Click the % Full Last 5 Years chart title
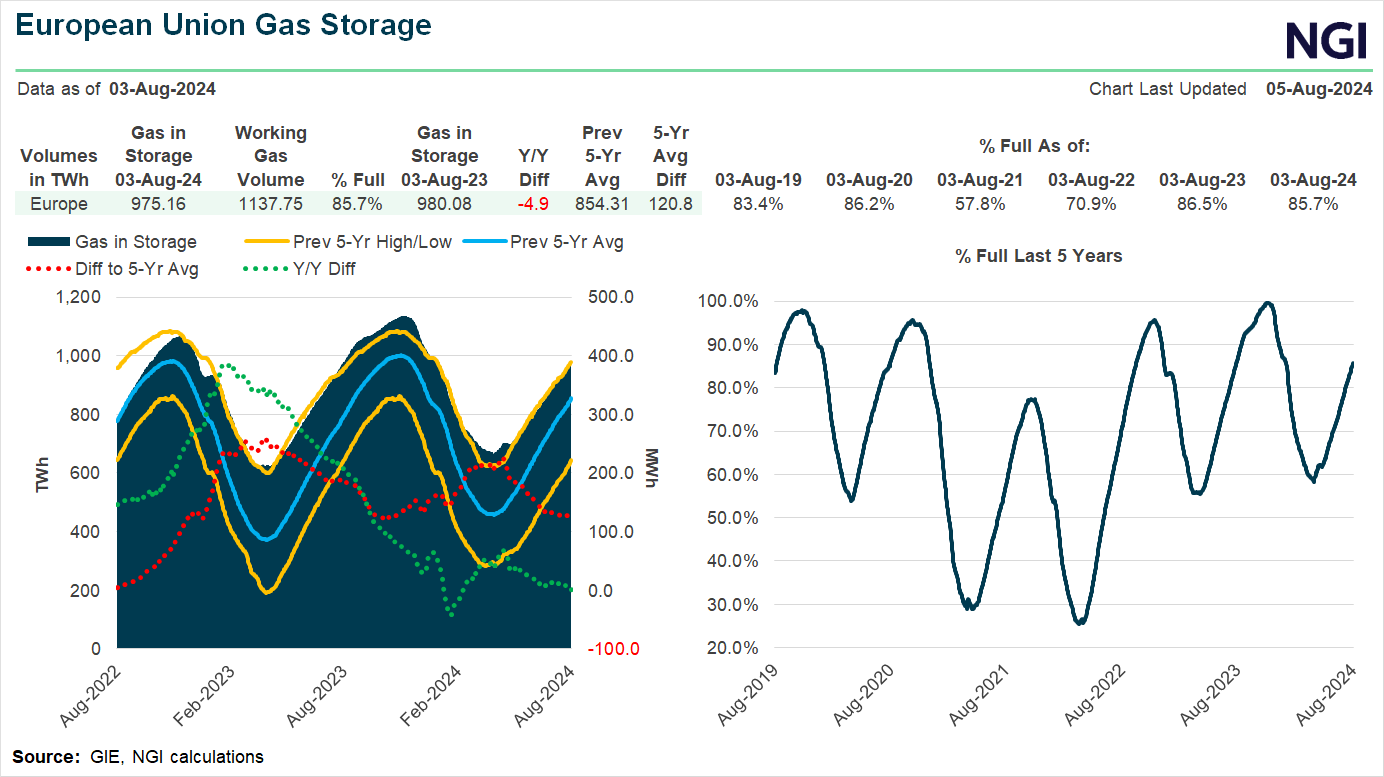The height and width of the screenshot is (777, 1384). click(1038, 256)
